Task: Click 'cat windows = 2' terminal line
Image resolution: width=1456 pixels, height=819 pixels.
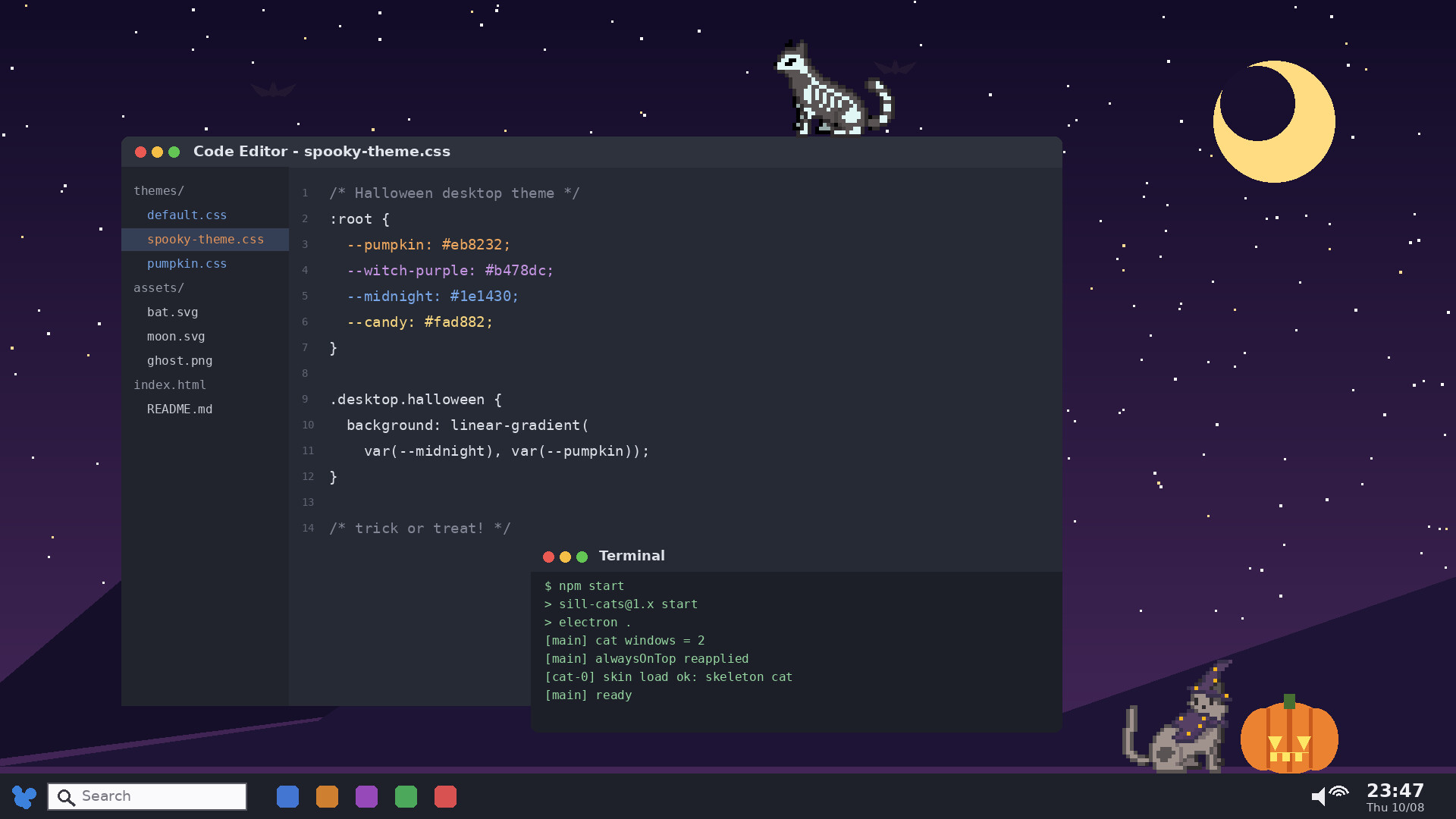Action: tap(625, 641)
